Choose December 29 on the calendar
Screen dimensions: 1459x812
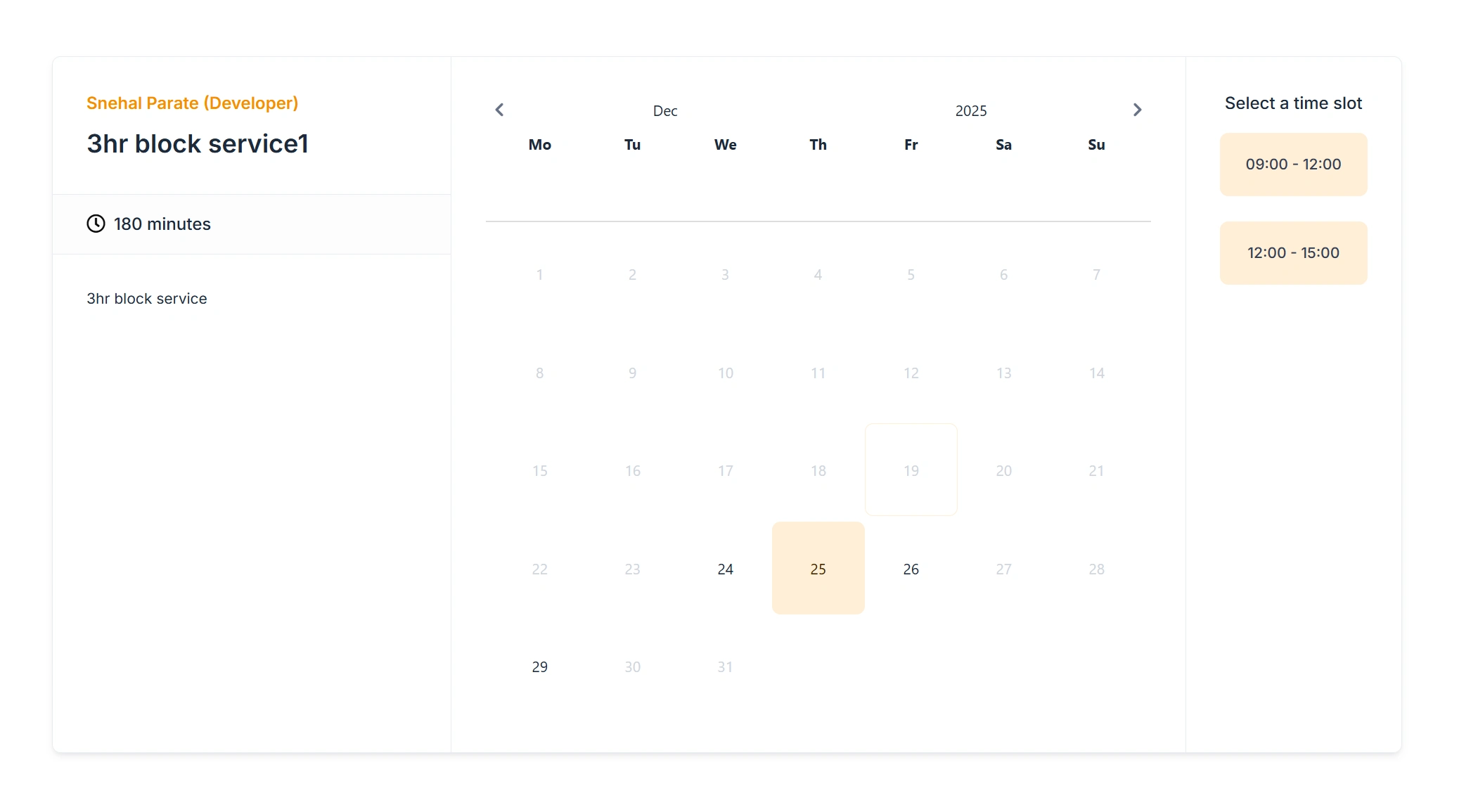pos(539,666)
